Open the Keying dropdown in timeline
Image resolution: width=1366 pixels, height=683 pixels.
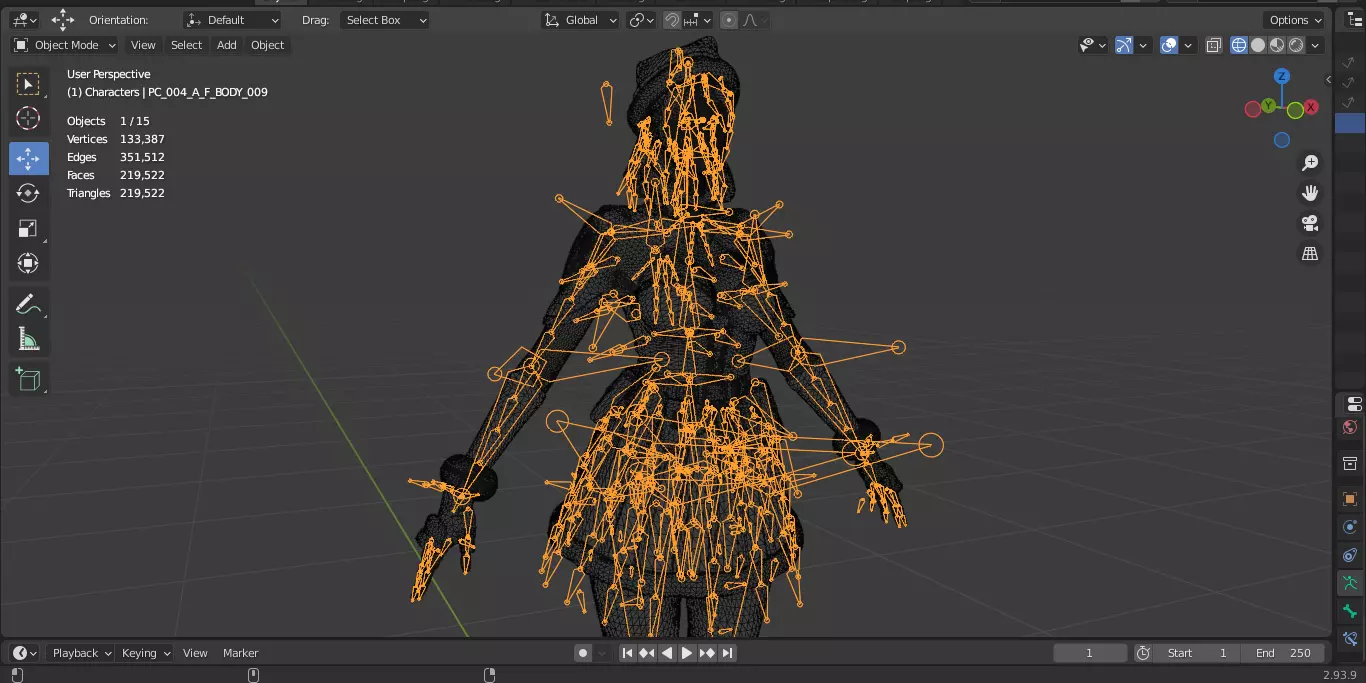[146, 653]
